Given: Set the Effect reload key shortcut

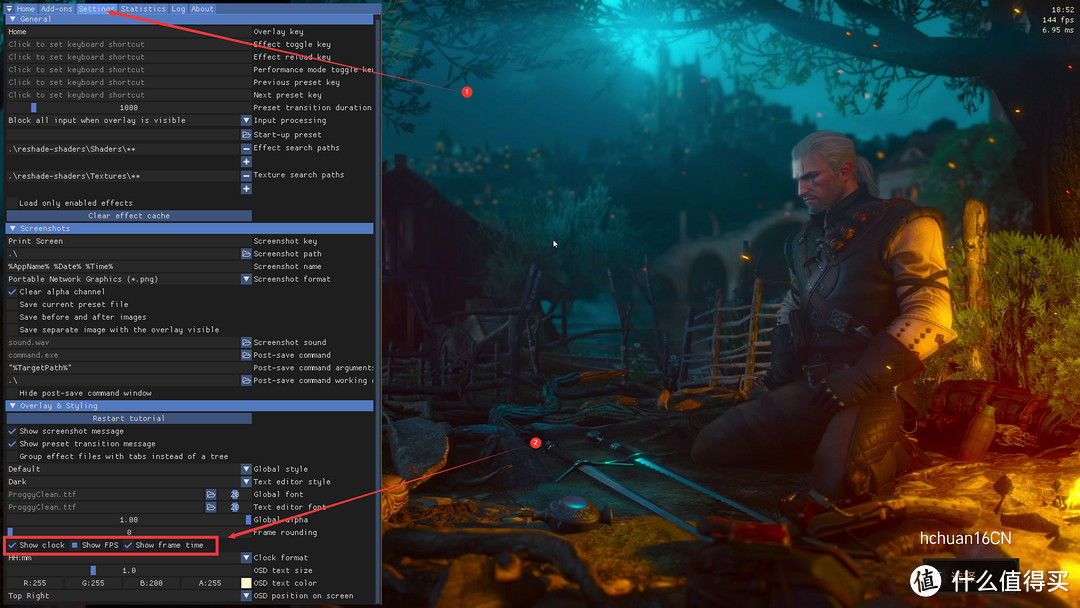Looking at the screenshot, I should (x=129, y=57).
